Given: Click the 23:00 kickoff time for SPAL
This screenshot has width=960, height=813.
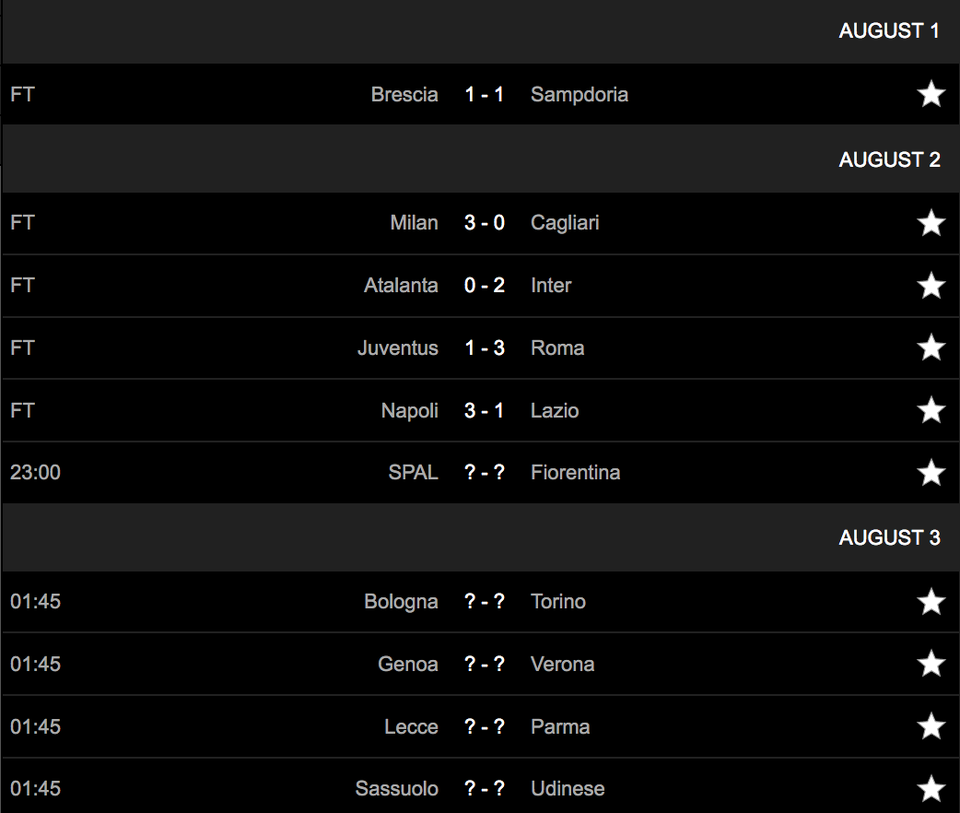Looking at the screenshot, I should 36,472.
